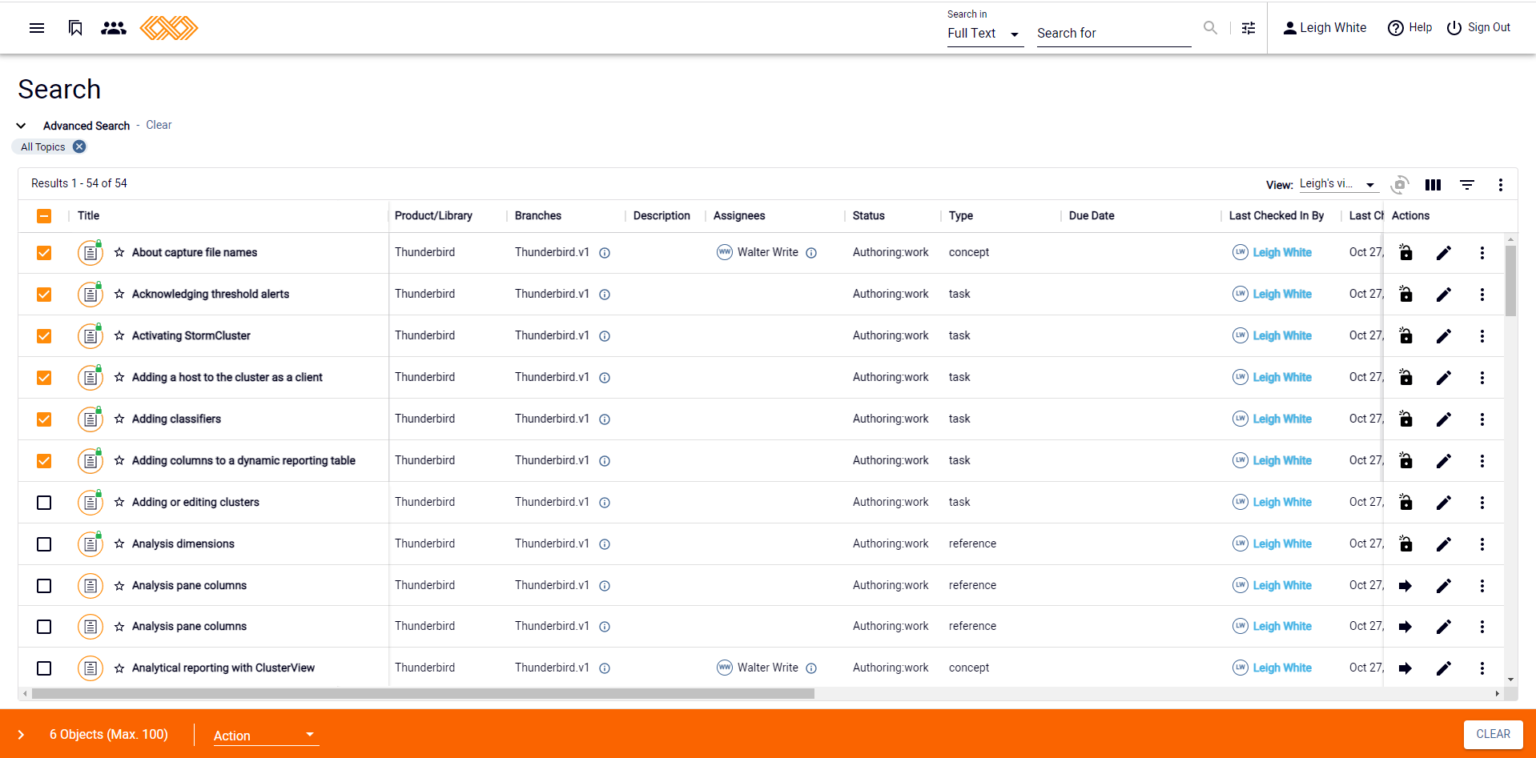The image size is (1536, 758).
Task: Click the vertical scrollbar thumb of results table
Action: (1510, 280)
